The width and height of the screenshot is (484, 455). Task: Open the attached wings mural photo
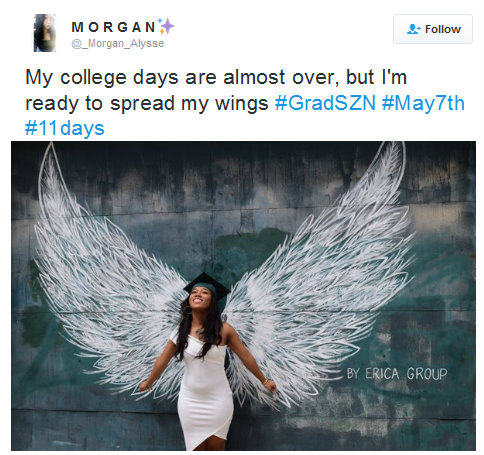(x=243, y=296)
